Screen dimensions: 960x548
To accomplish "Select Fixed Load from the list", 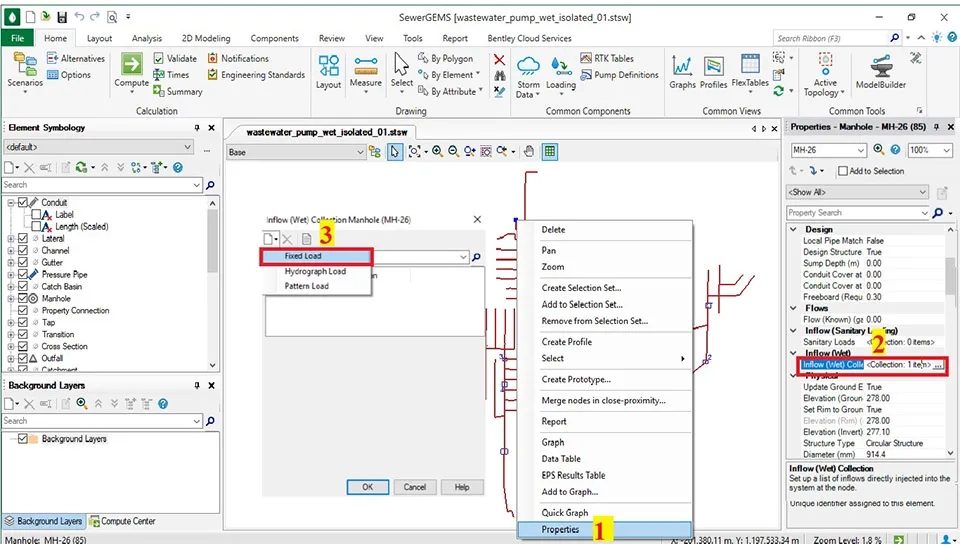I will click(x=303, y=256).
